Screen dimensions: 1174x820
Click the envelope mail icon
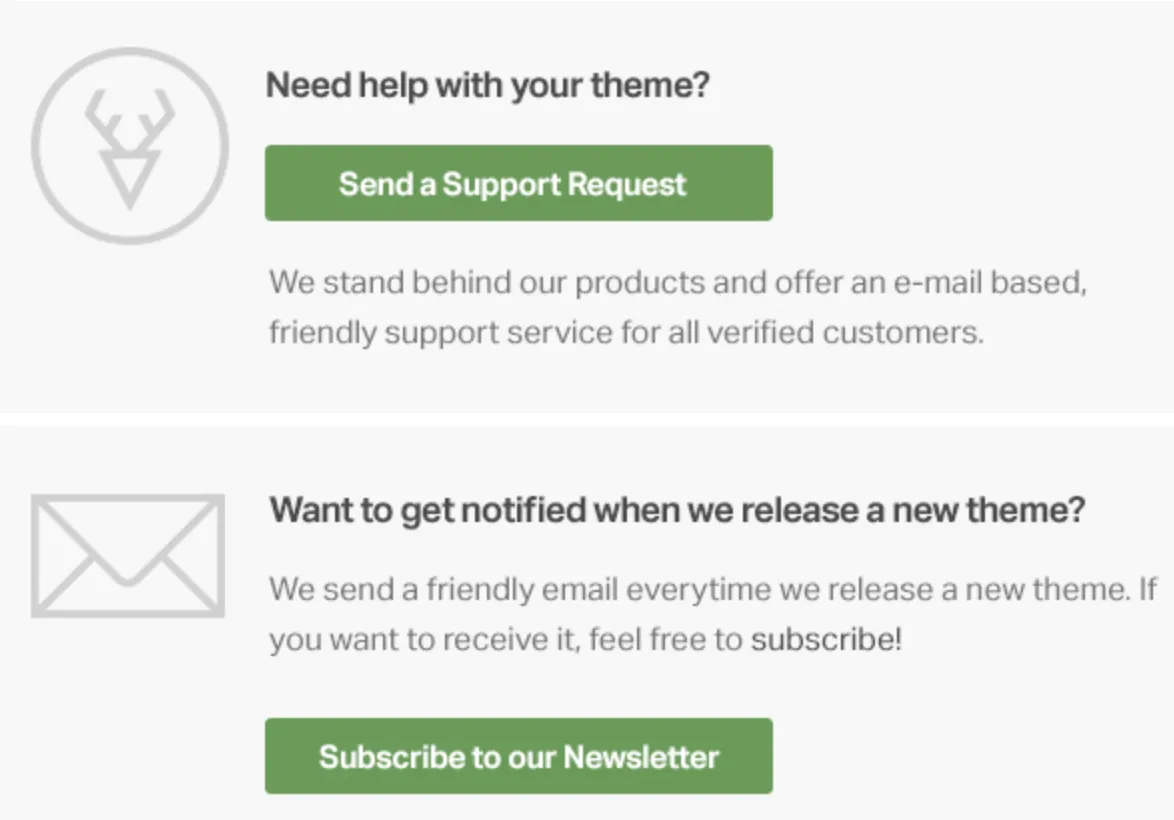coord(128,556)
